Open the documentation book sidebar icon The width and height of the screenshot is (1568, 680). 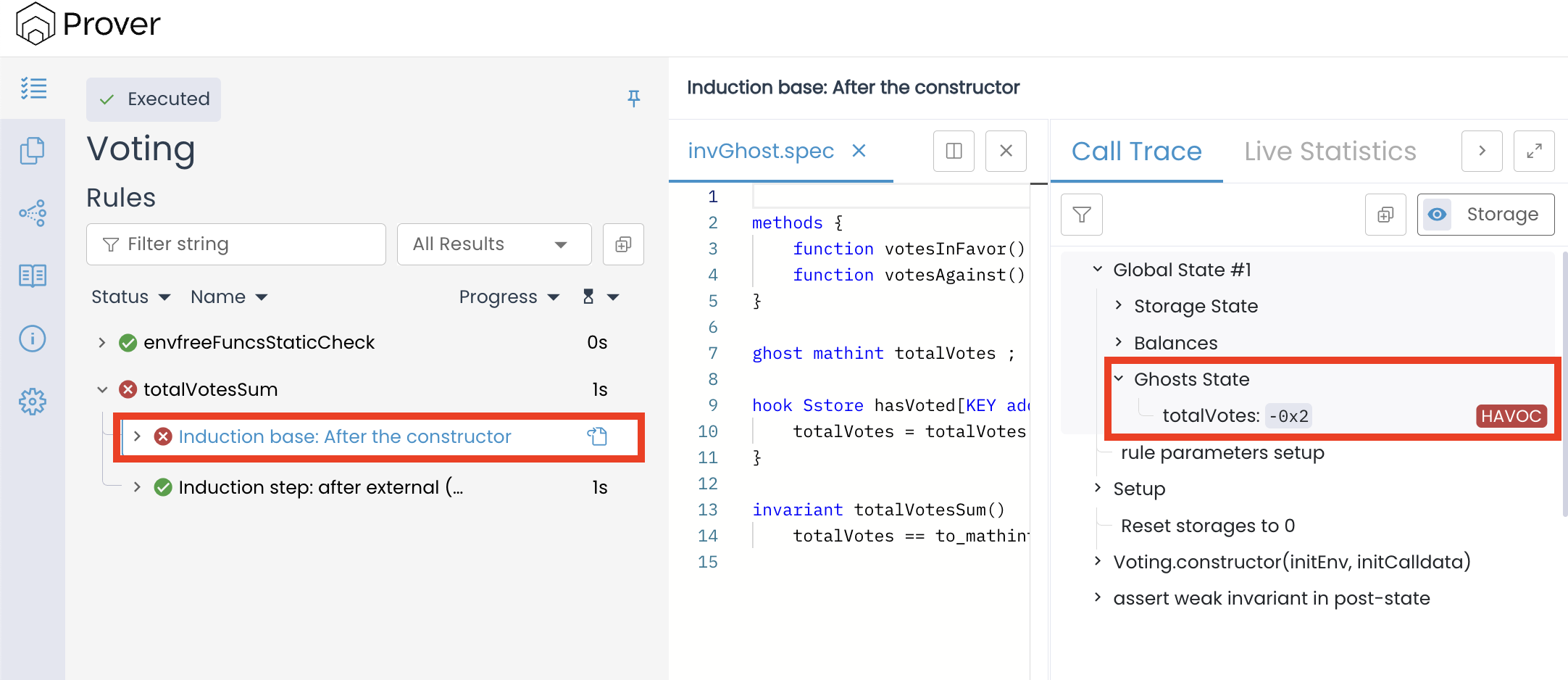(x=33, y=275)
